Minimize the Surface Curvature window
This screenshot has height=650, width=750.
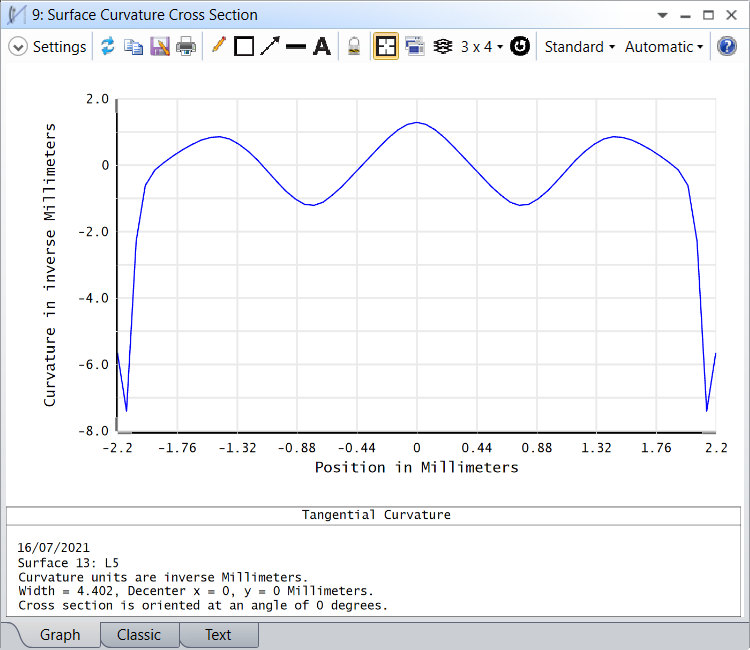tap(685, 16)
